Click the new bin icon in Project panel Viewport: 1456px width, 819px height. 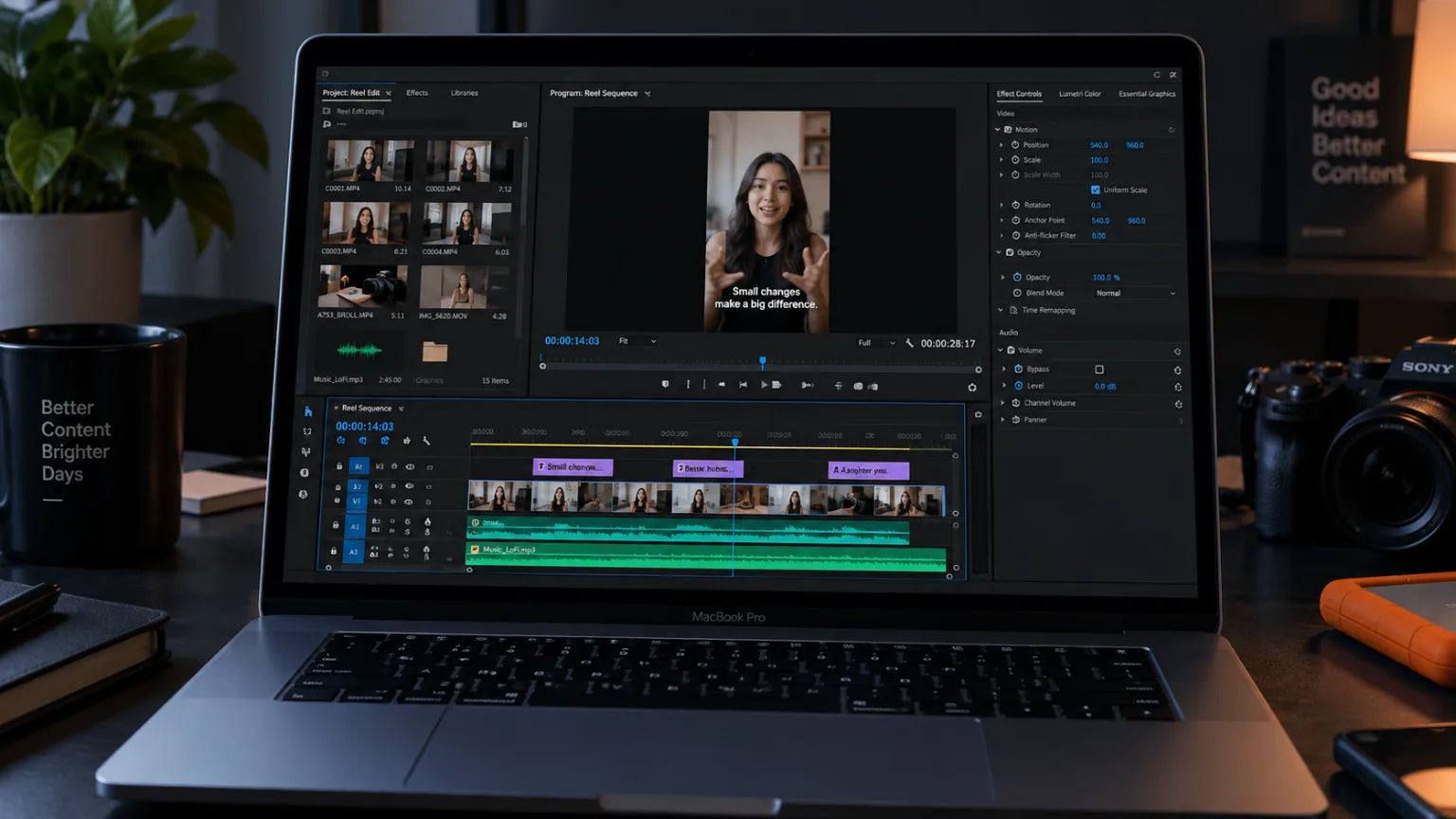517,124
